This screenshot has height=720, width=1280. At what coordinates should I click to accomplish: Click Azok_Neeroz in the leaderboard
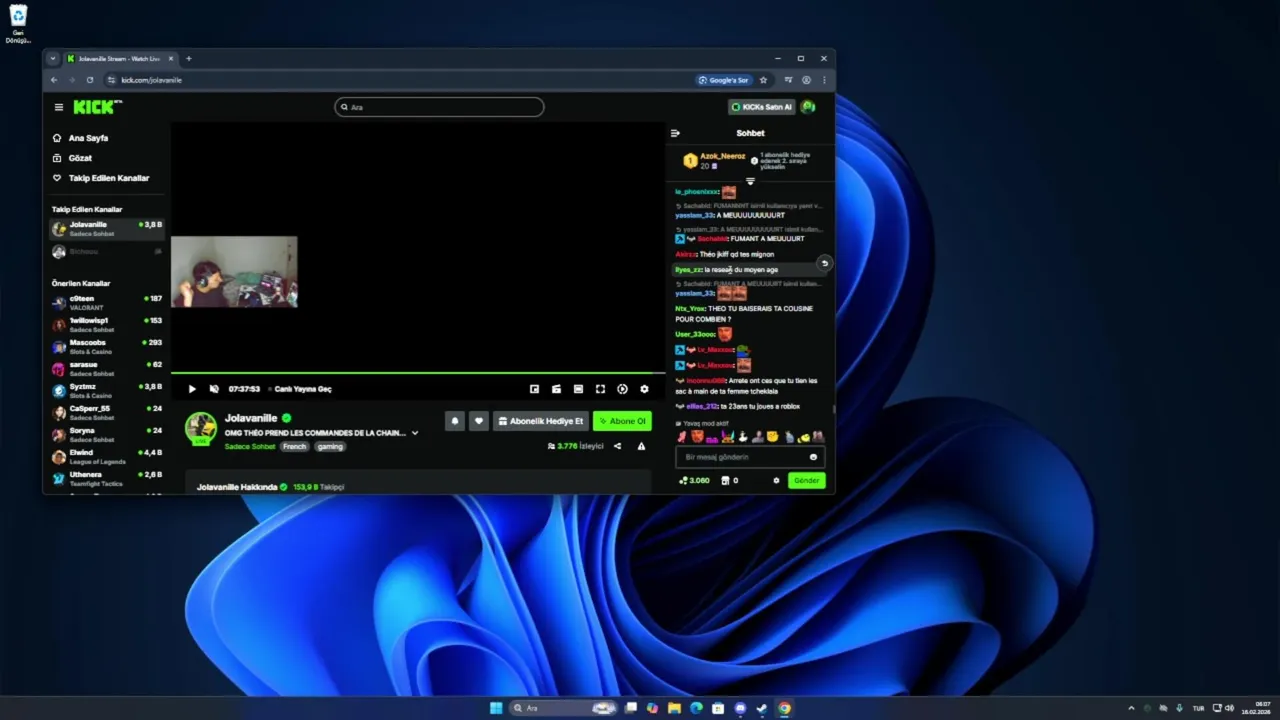722,156
